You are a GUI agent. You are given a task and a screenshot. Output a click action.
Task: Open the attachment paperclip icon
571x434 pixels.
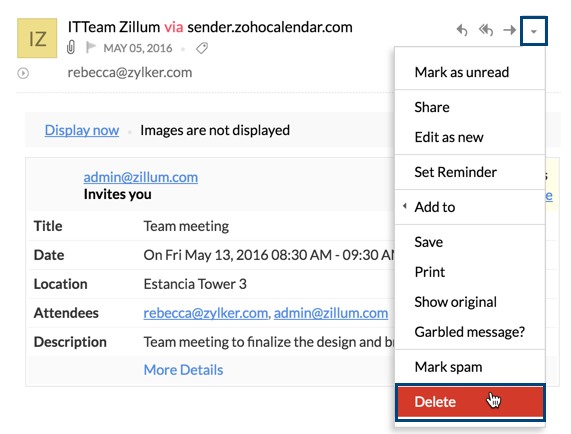(x=71, y=48)
